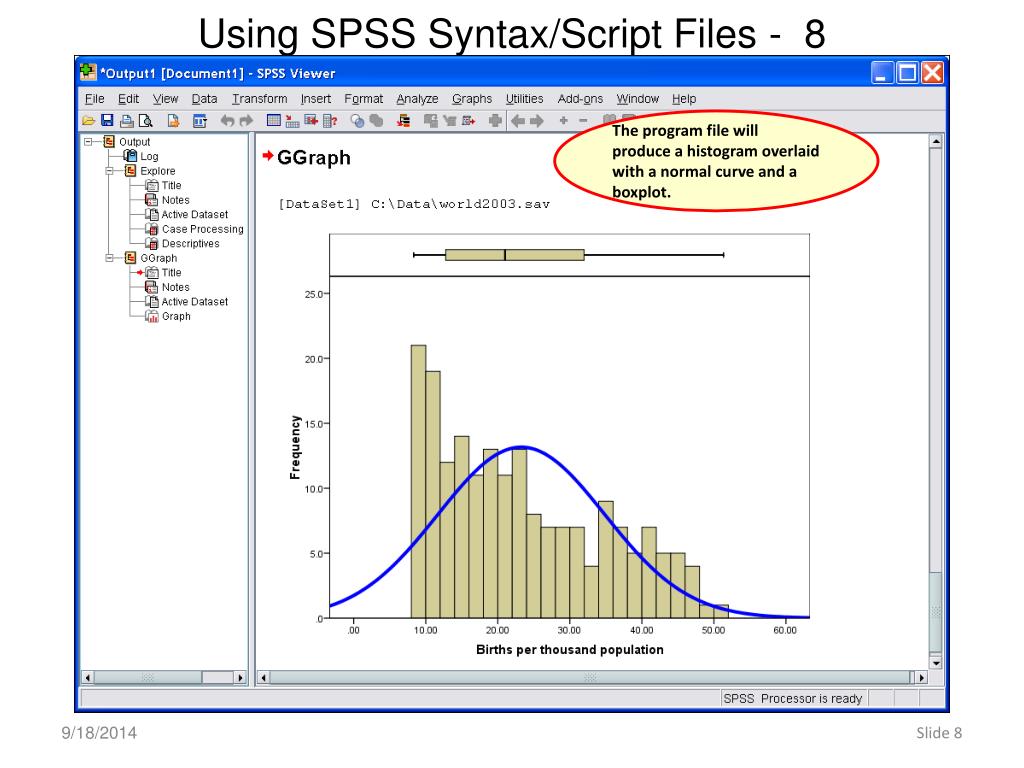Click the Redo arrow in the toolbar
This screenshot has height=768, width=1024.
(x=246, y=120)
